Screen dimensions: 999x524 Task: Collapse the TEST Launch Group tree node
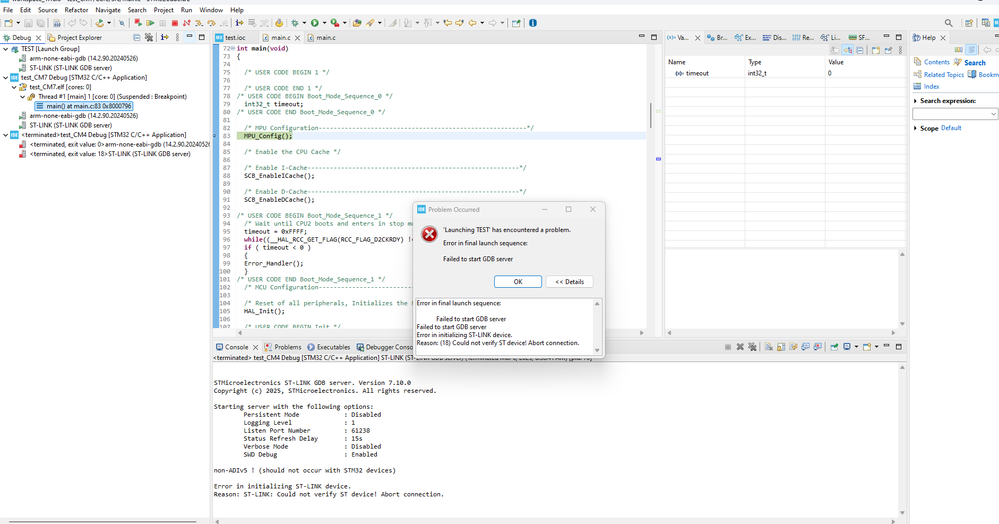point(6,48)
